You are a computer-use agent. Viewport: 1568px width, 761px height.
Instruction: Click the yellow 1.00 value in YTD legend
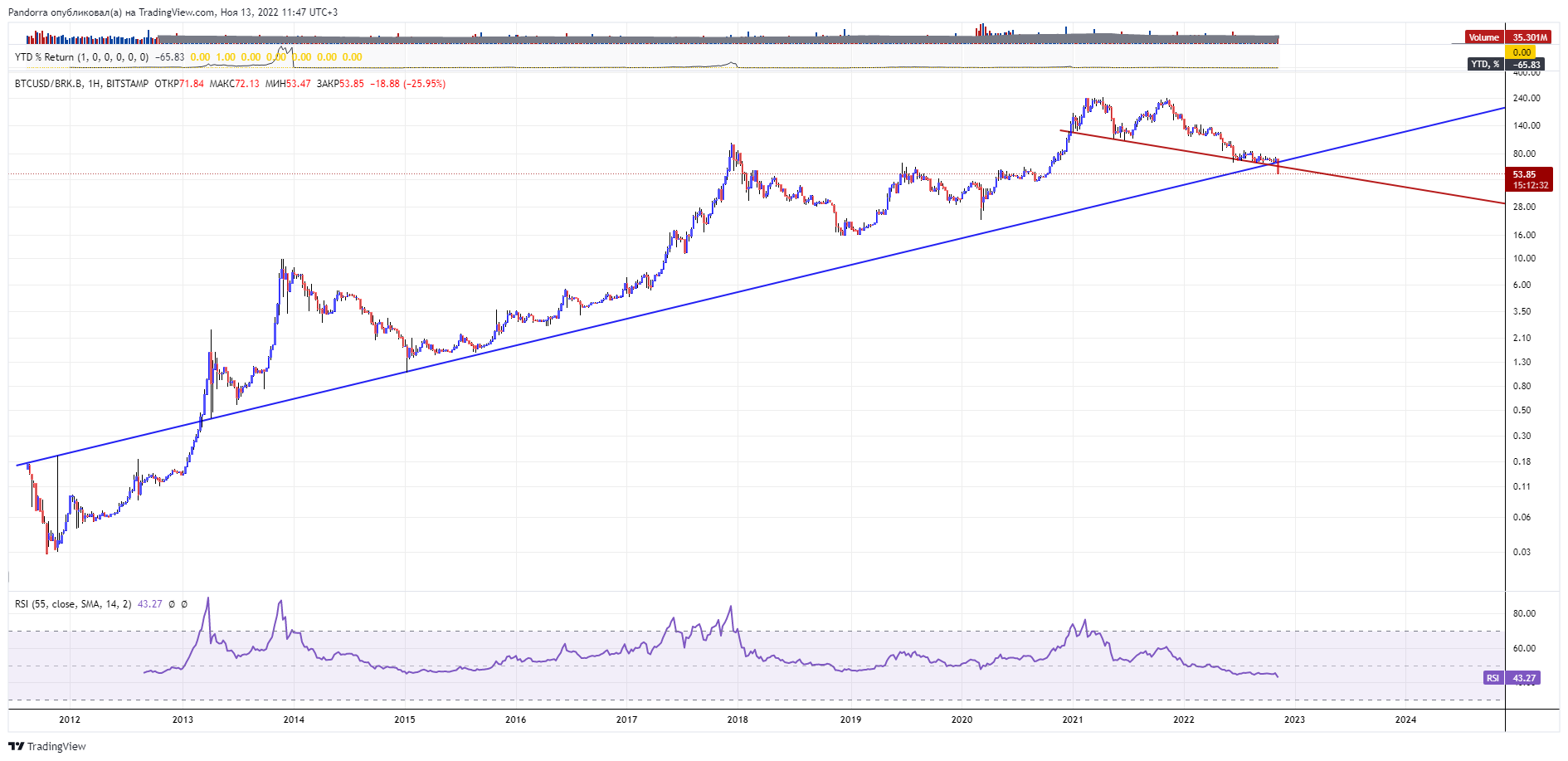click(x=226, y=57)
